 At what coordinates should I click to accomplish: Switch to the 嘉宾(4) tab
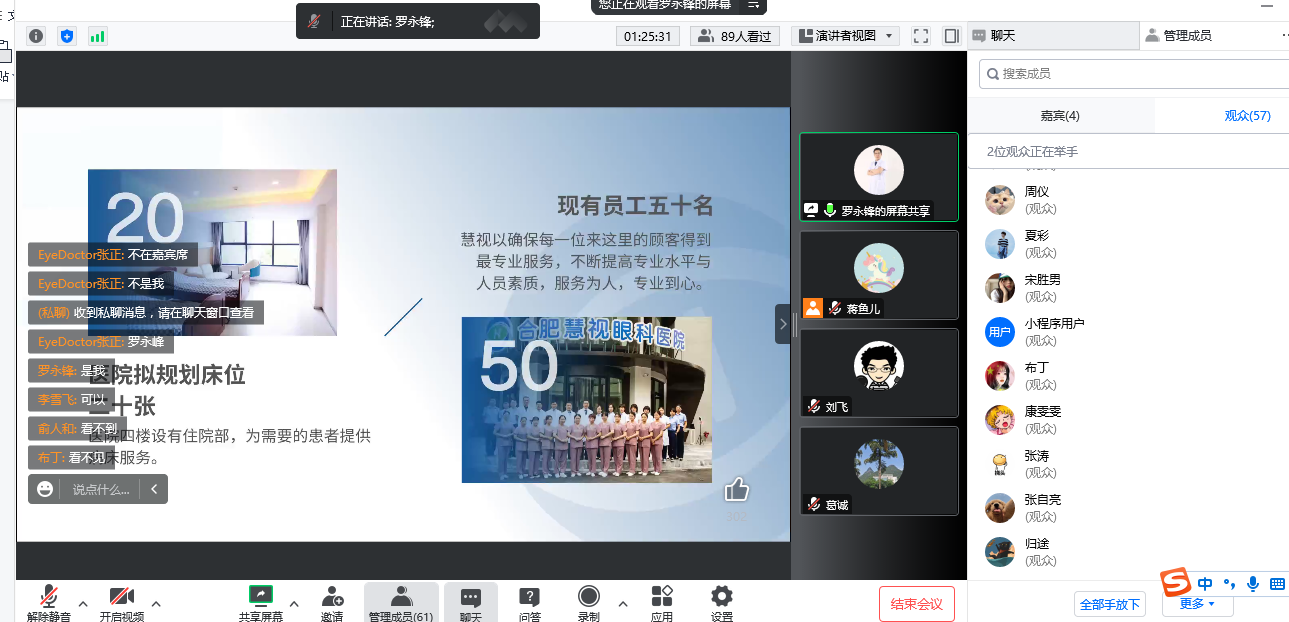pos(1060,116)
